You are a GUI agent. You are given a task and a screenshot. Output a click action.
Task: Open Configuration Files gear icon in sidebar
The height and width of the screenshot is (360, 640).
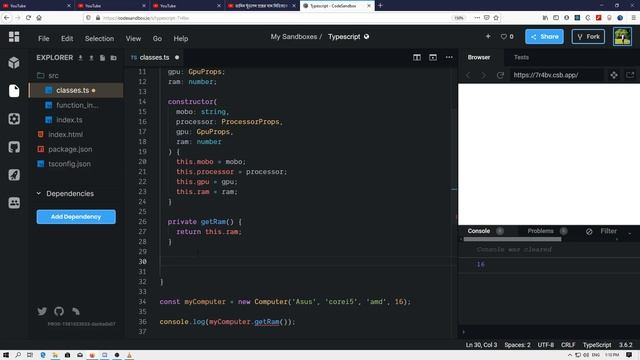pyautogui.click(x=14, y=119)
